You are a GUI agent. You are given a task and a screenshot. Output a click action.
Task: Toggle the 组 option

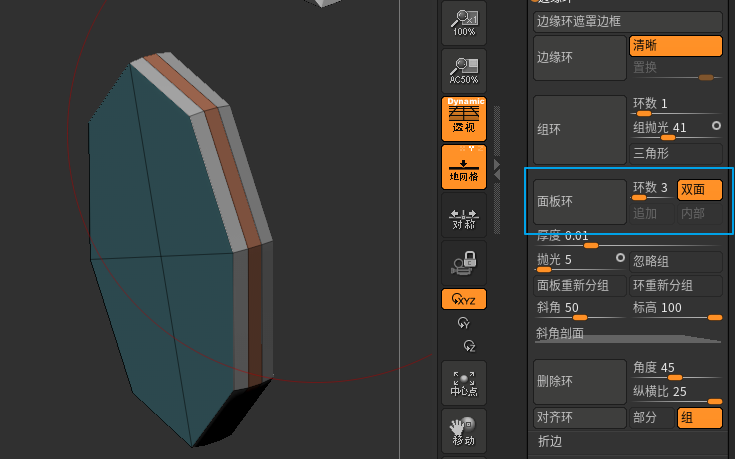(699, 418)
